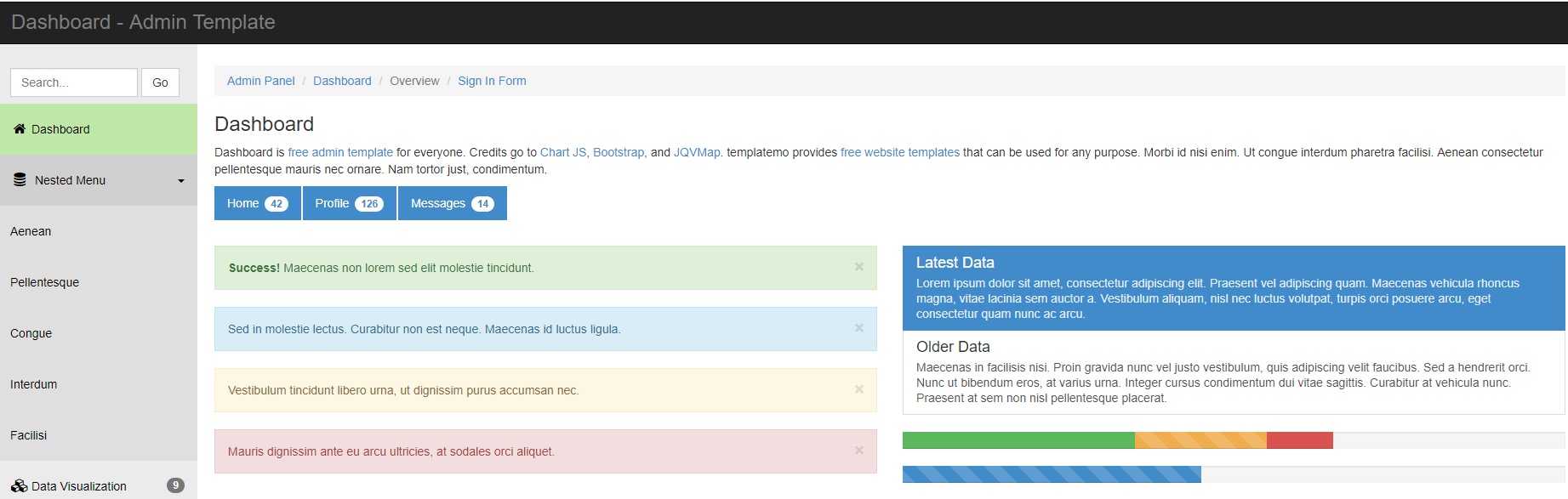Viewport: 1568px width, 499px height.
Task: Open the Profile tab with 126 badge
Action: [x=349, y=203]
